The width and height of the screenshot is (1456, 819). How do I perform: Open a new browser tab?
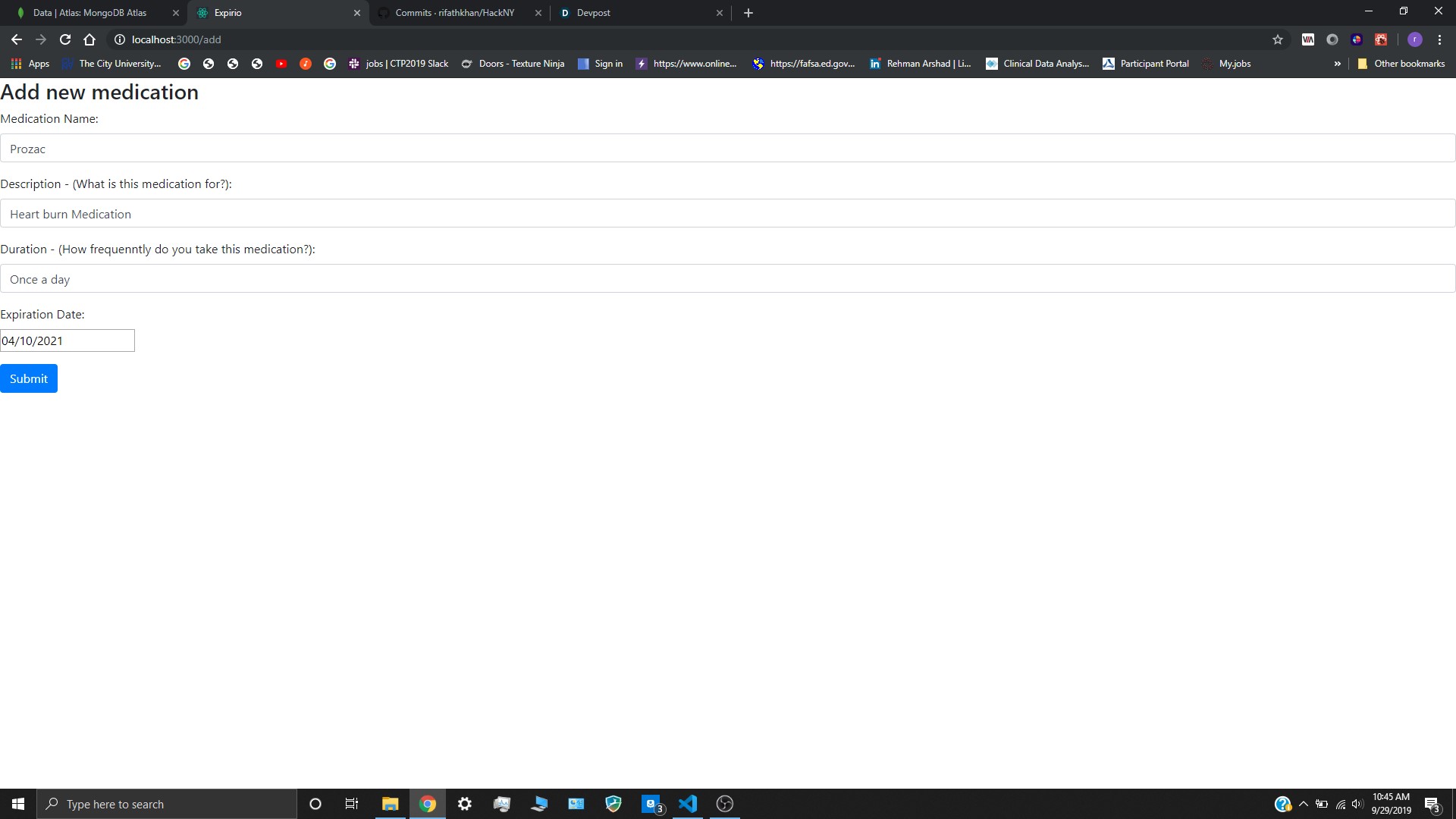pos(748,13)
